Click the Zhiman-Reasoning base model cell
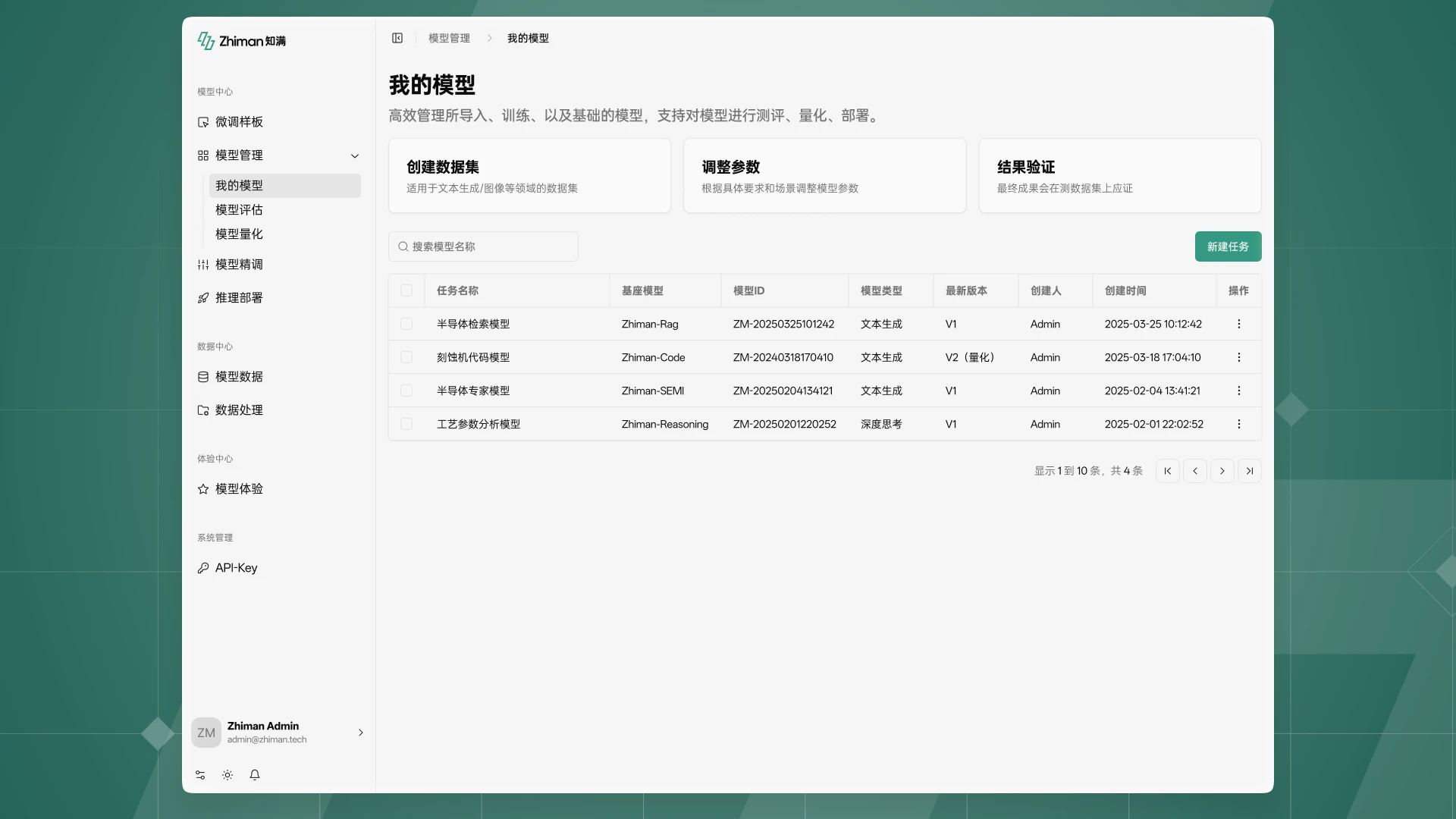The height and width of the screenshot is (819, 1456). point(665,424)
